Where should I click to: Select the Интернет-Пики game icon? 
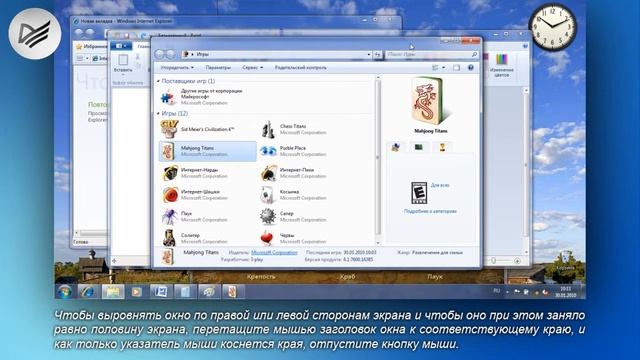click(x=268, y=173)
